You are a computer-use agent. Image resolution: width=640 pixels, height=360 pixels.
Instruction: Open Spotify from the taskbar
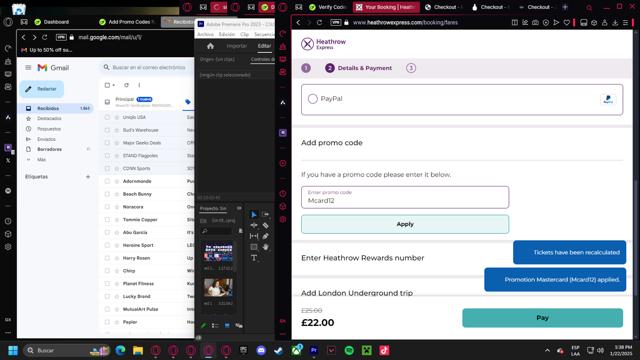click(349, 350)
